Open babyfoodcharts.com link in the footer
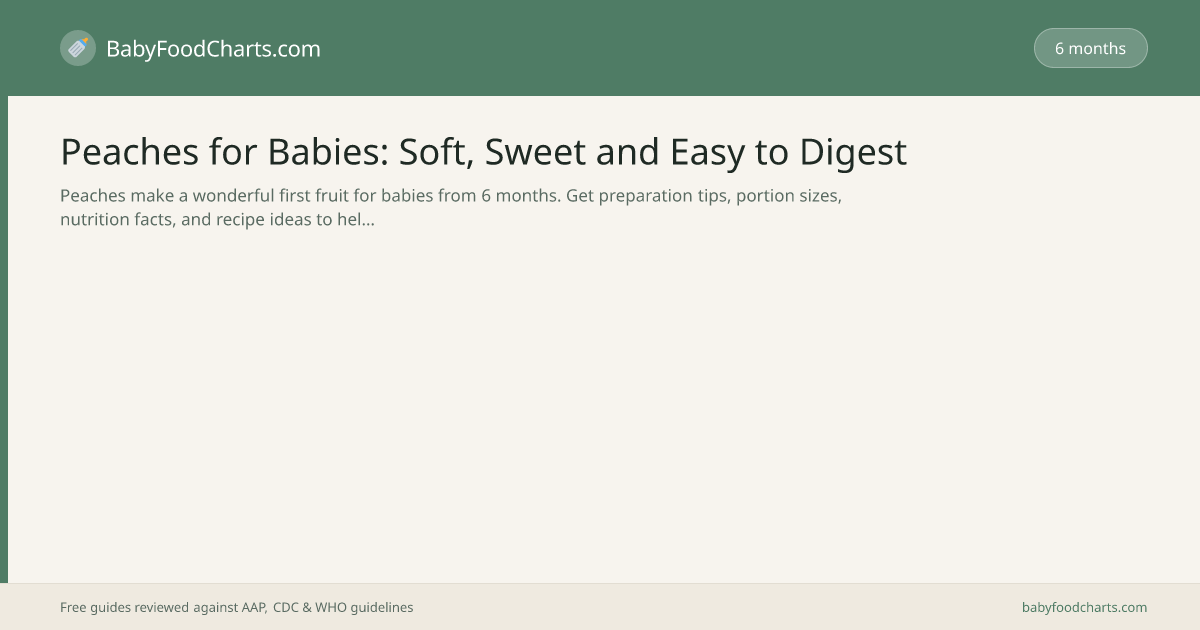The image size is (1200, 630). (1084, 607)
